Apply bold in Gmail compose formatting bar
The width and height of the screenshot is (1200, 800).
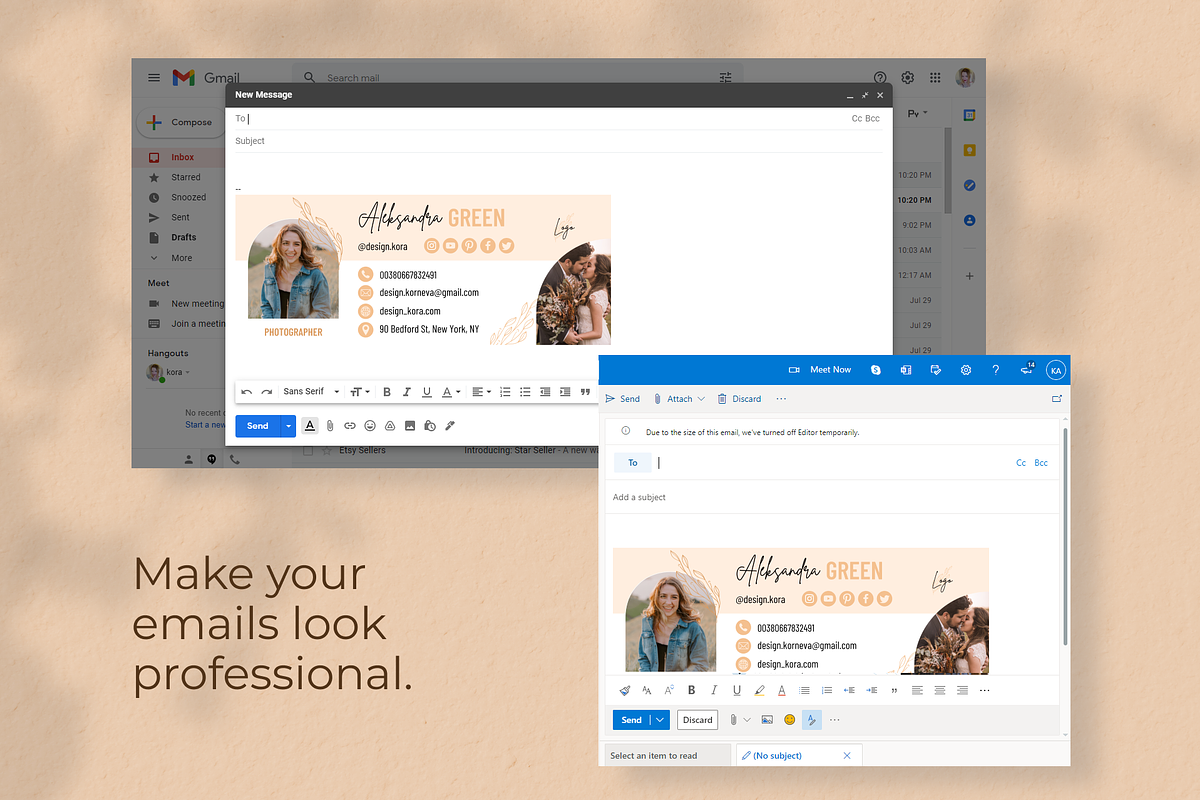387,392
